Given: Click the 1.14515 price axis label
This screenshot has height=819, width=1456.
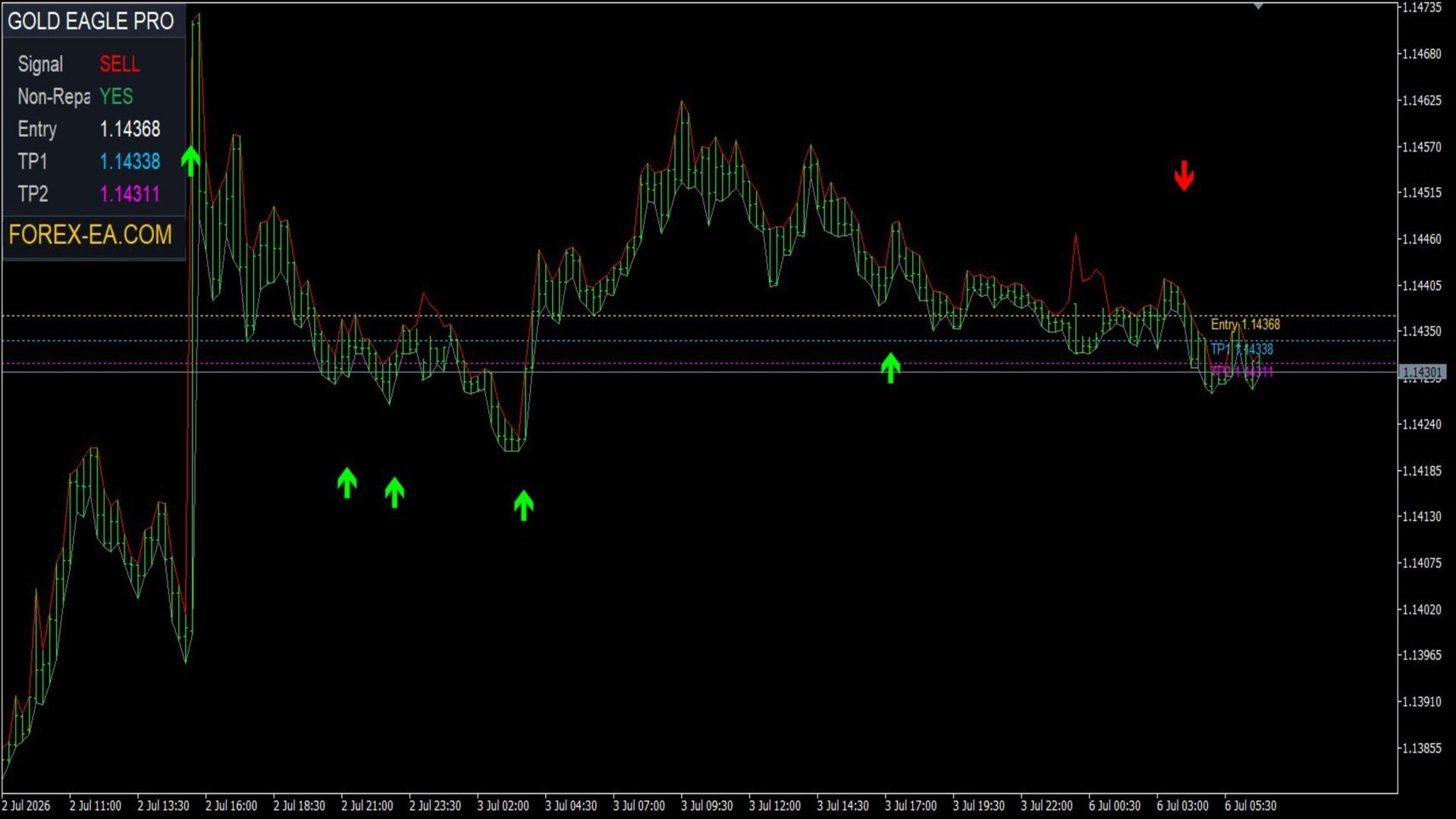Looking at the screenshot, I should pos(1420,193).
